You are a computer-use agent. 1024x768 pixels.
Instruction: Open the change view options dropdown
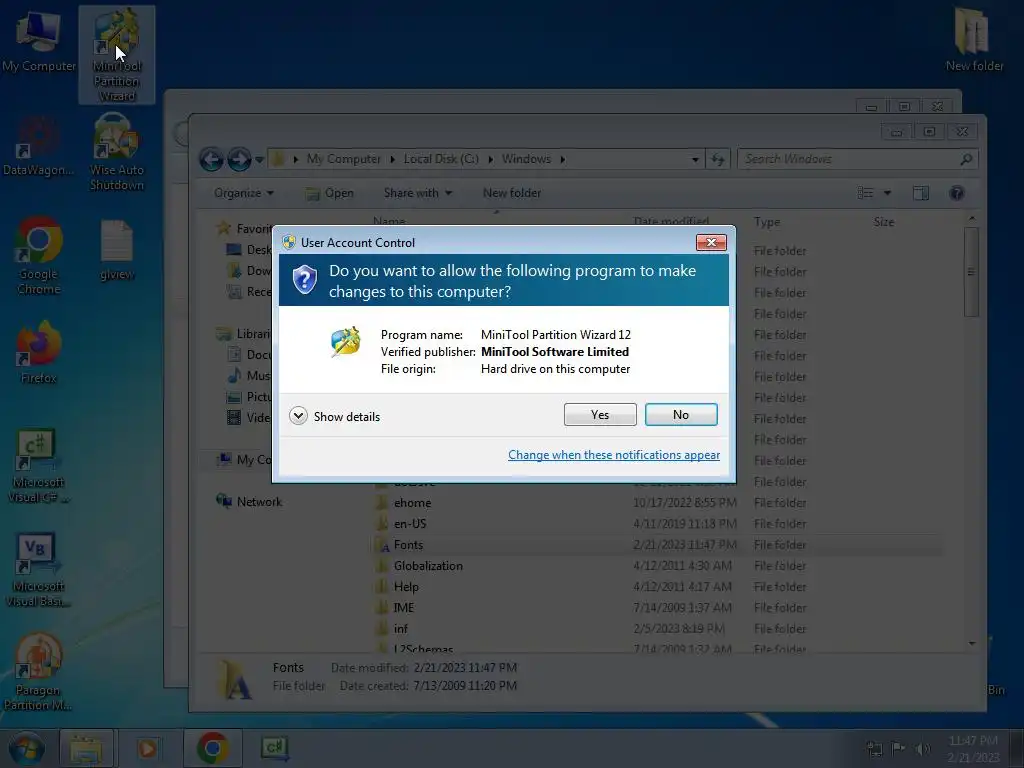[x=887, y=193]
